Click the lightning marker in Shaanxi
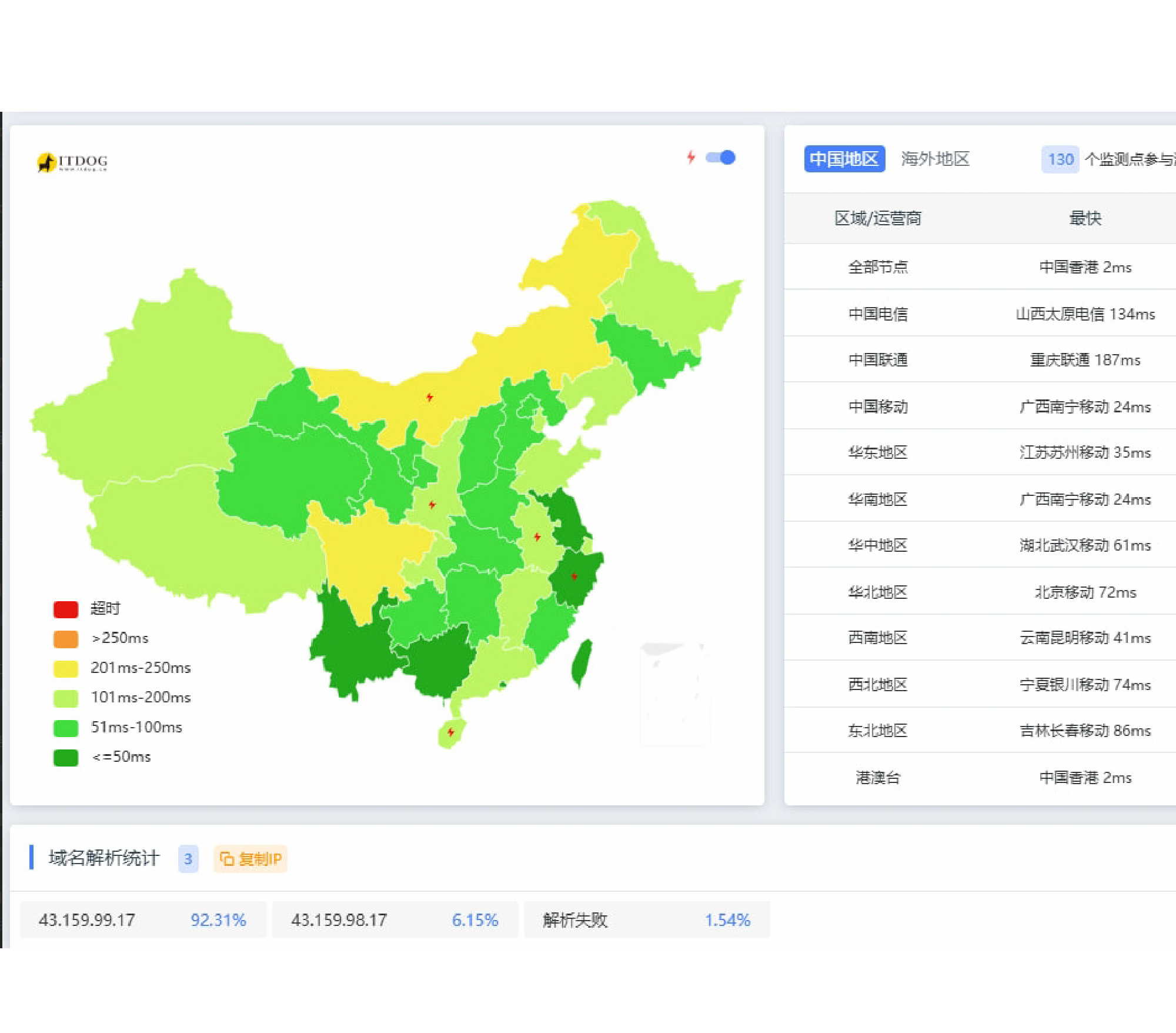 point(432,505)
